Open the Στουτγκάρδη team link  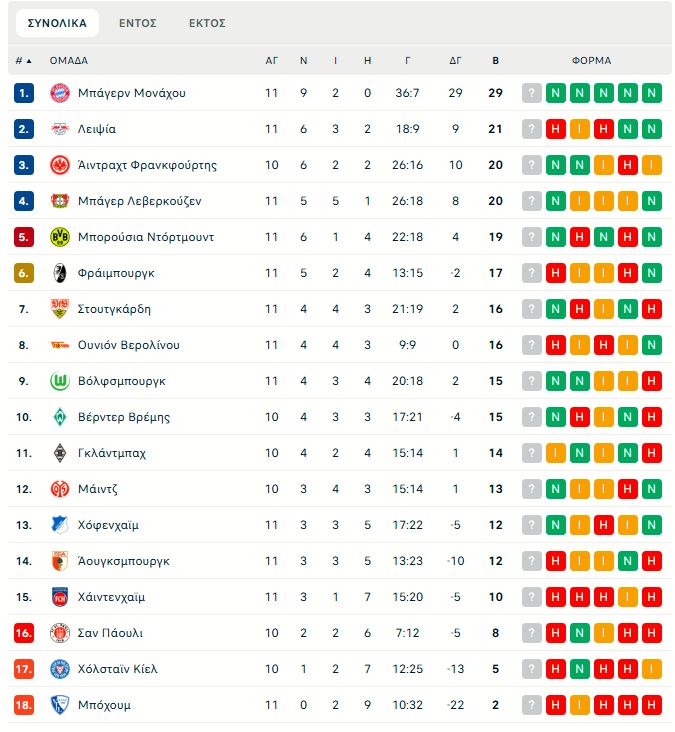click(x=114, y=309)
